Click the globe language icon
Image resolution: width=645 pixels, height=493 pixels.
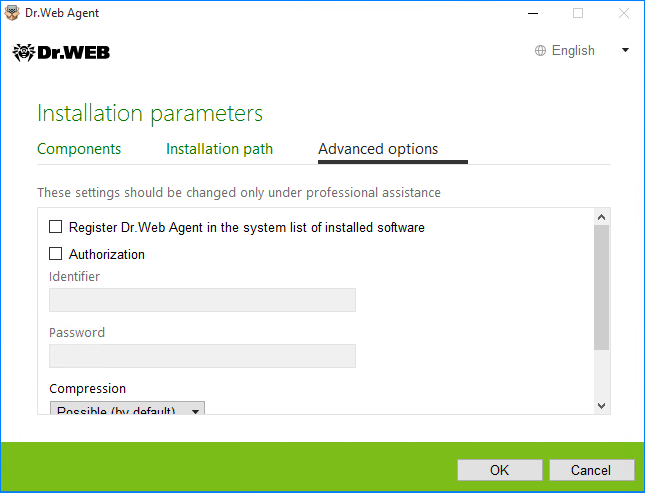tap(540, 51)
